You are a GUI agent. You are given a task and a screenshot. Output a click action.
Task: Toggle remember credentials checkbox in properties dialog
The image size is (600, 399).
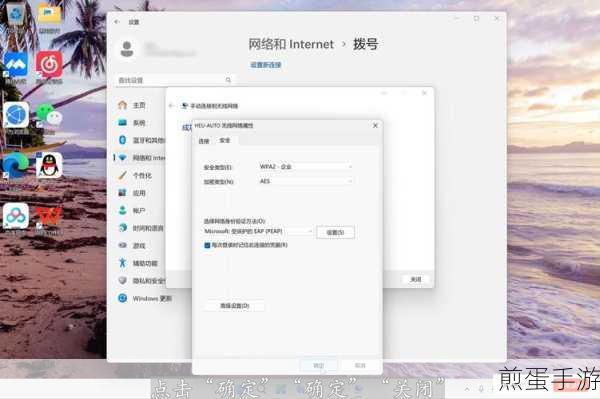coord(207,245)
